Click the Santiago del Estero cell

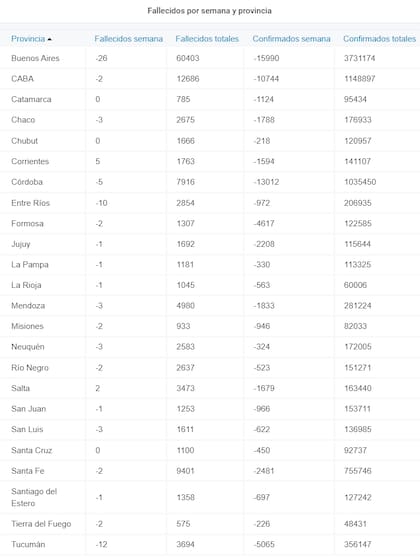point(34,497)
